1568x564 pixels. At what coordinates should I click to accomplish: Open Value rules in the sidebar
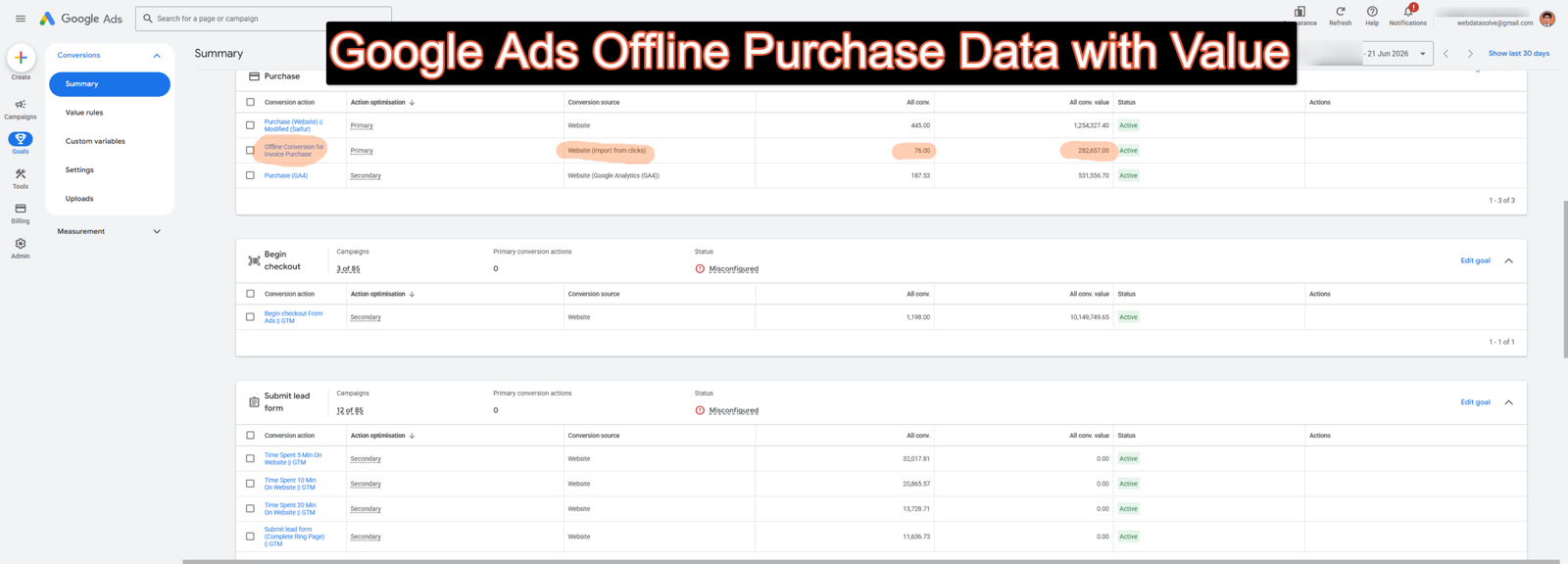click(x=84, y=113)
